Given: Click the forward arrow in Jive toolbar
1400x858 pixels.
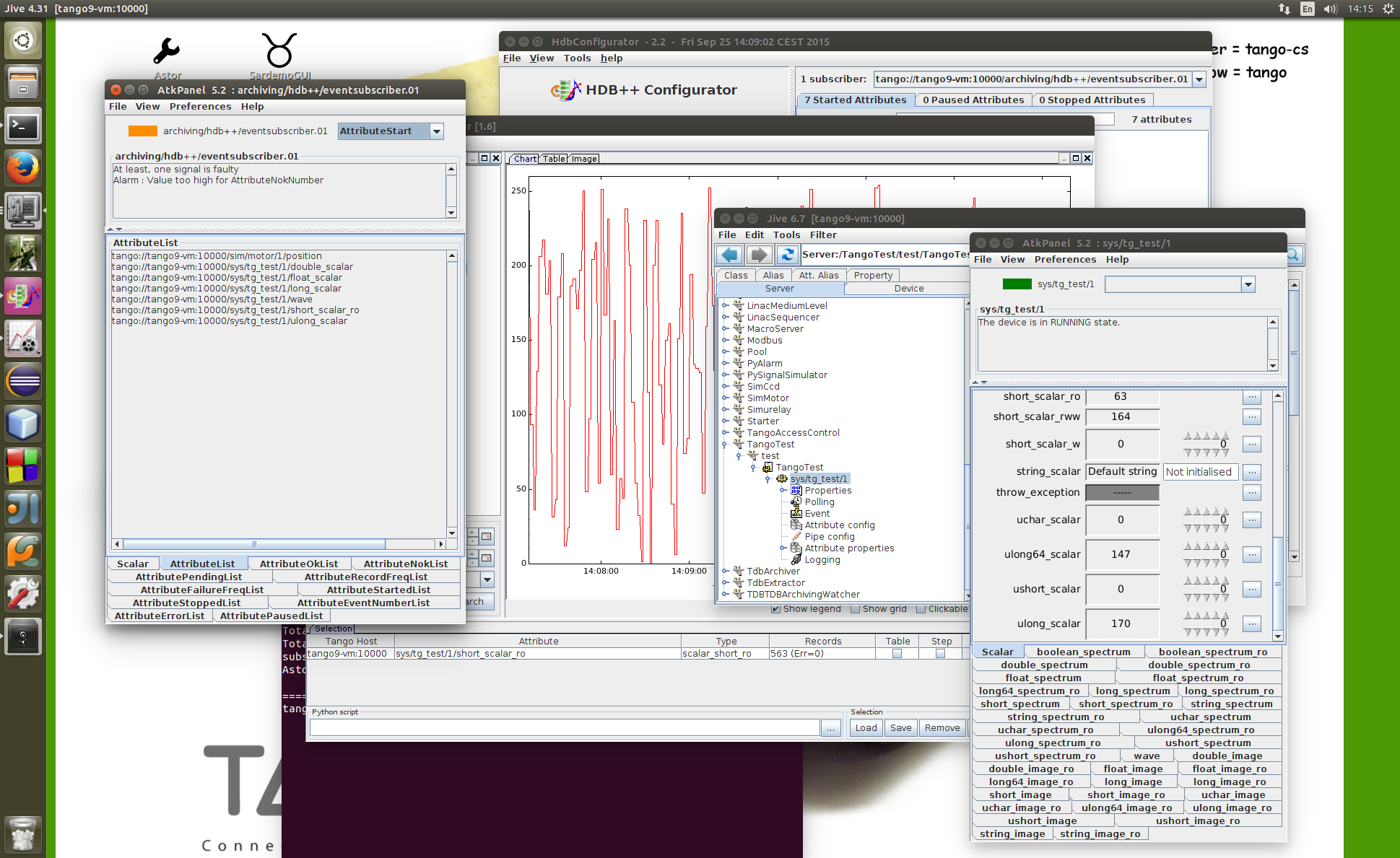Looking at the screenshot, I should click(x=759, y=255).
